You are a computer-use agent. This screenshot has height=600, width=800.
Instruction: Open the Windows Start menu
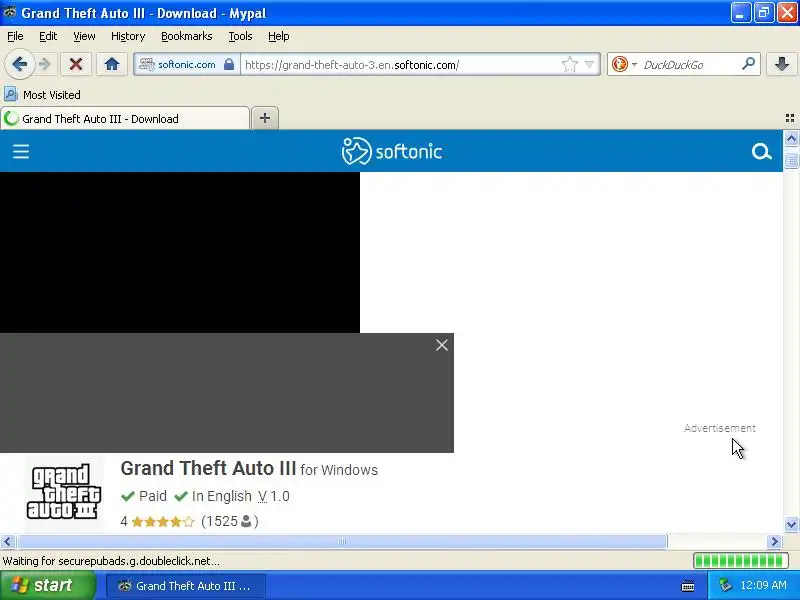click(x=48, y=585)
